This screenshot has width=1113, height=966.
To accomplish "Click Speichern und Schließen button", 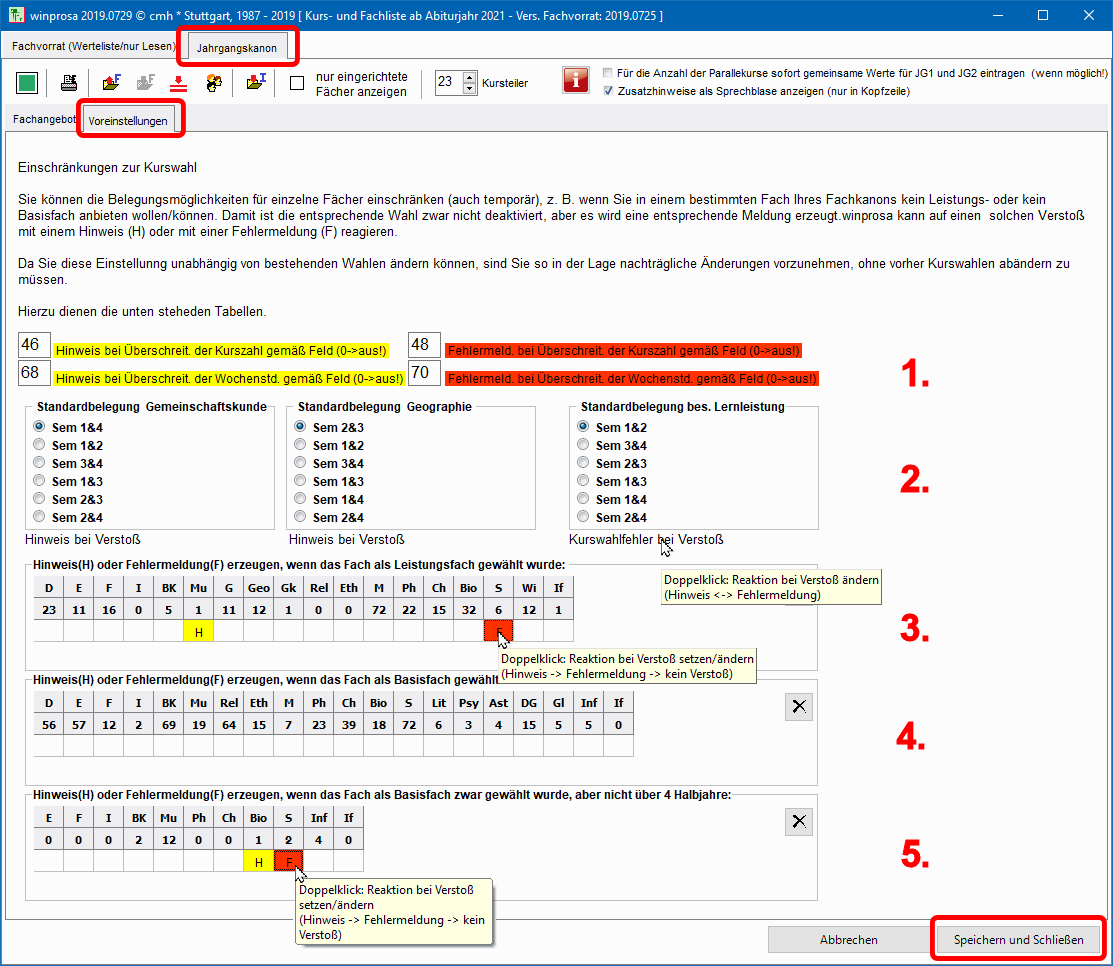I will 1017,940.
